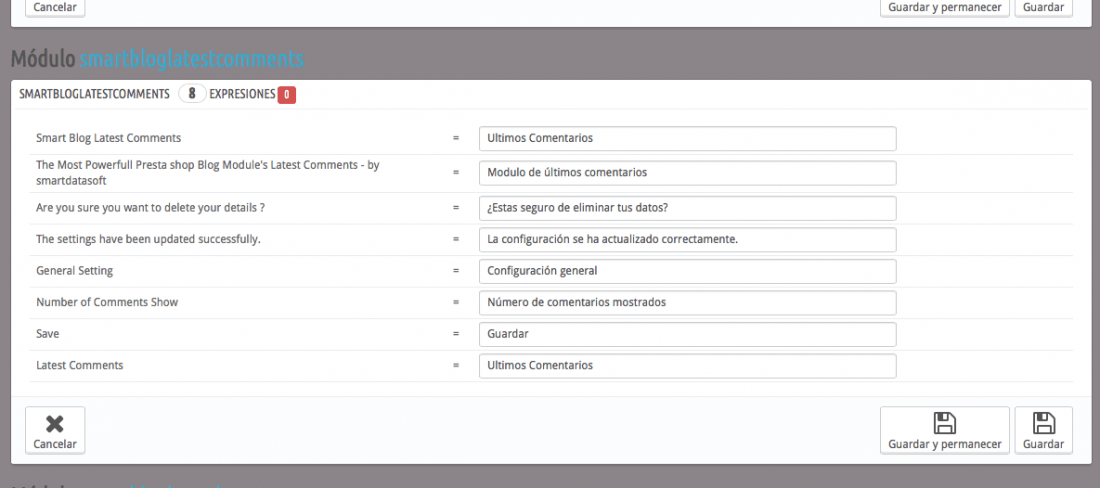Viewport: 1100px width, 488px height.
Task: Click the top Guardar button
Action: (x=1043, y=8)
